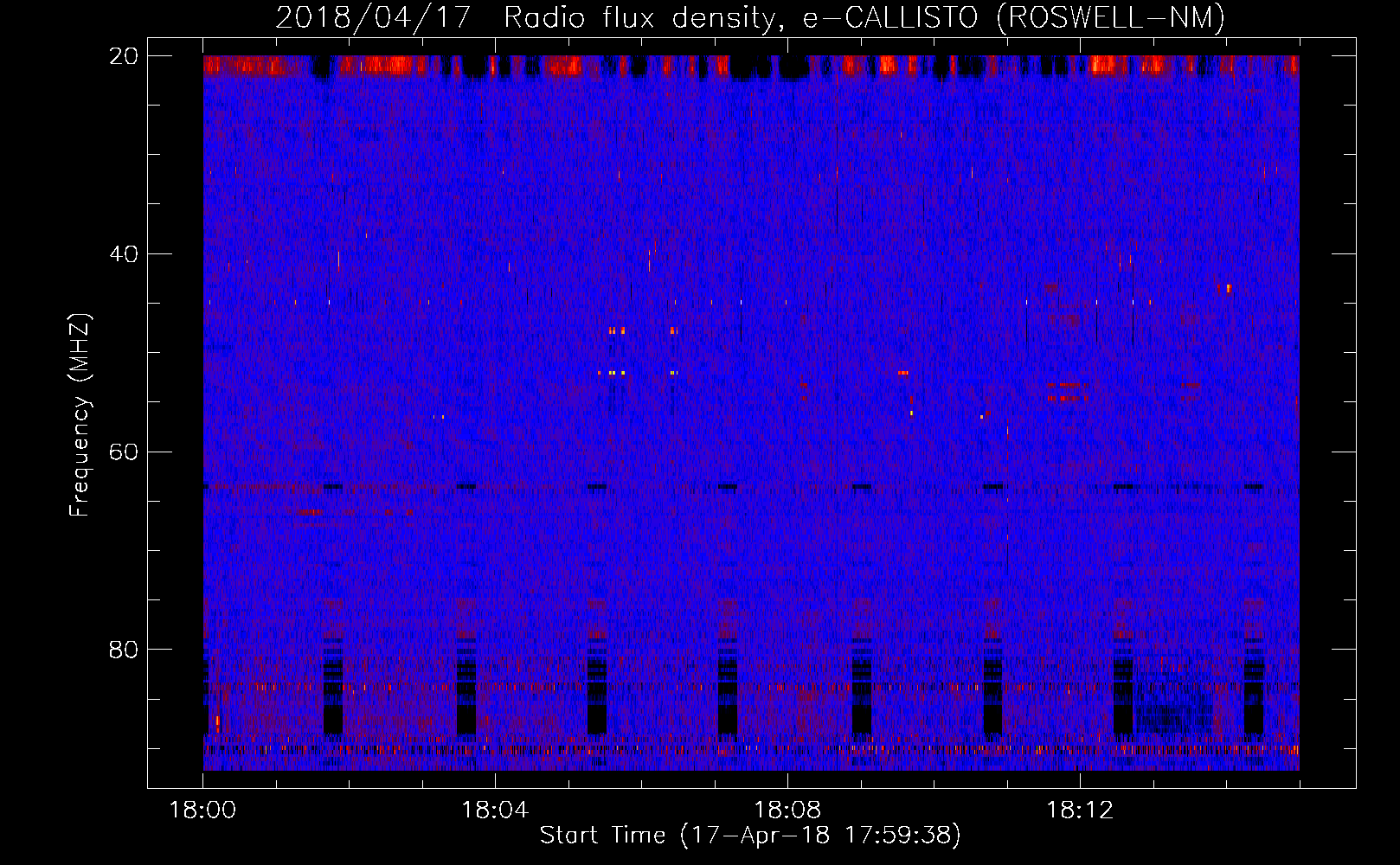Click the Start Time axis label

tap(750, 836)
